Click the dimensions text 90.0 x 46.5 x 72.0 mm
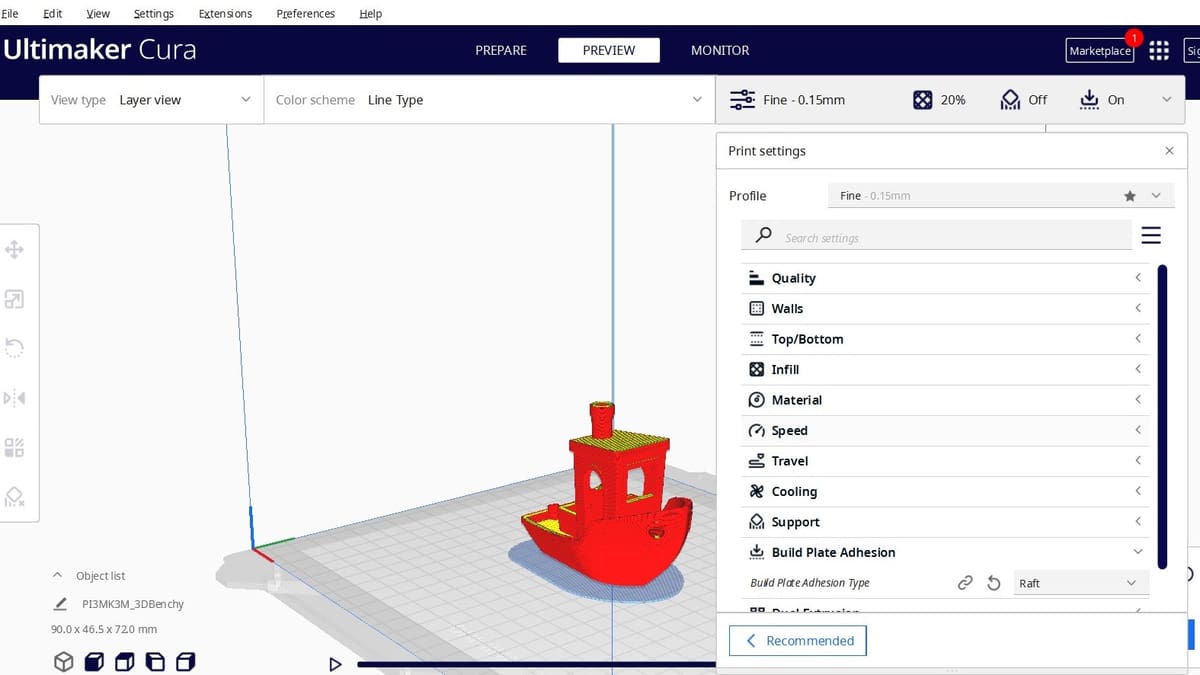Screen dimensions: 1200x675 coord(104,629)
